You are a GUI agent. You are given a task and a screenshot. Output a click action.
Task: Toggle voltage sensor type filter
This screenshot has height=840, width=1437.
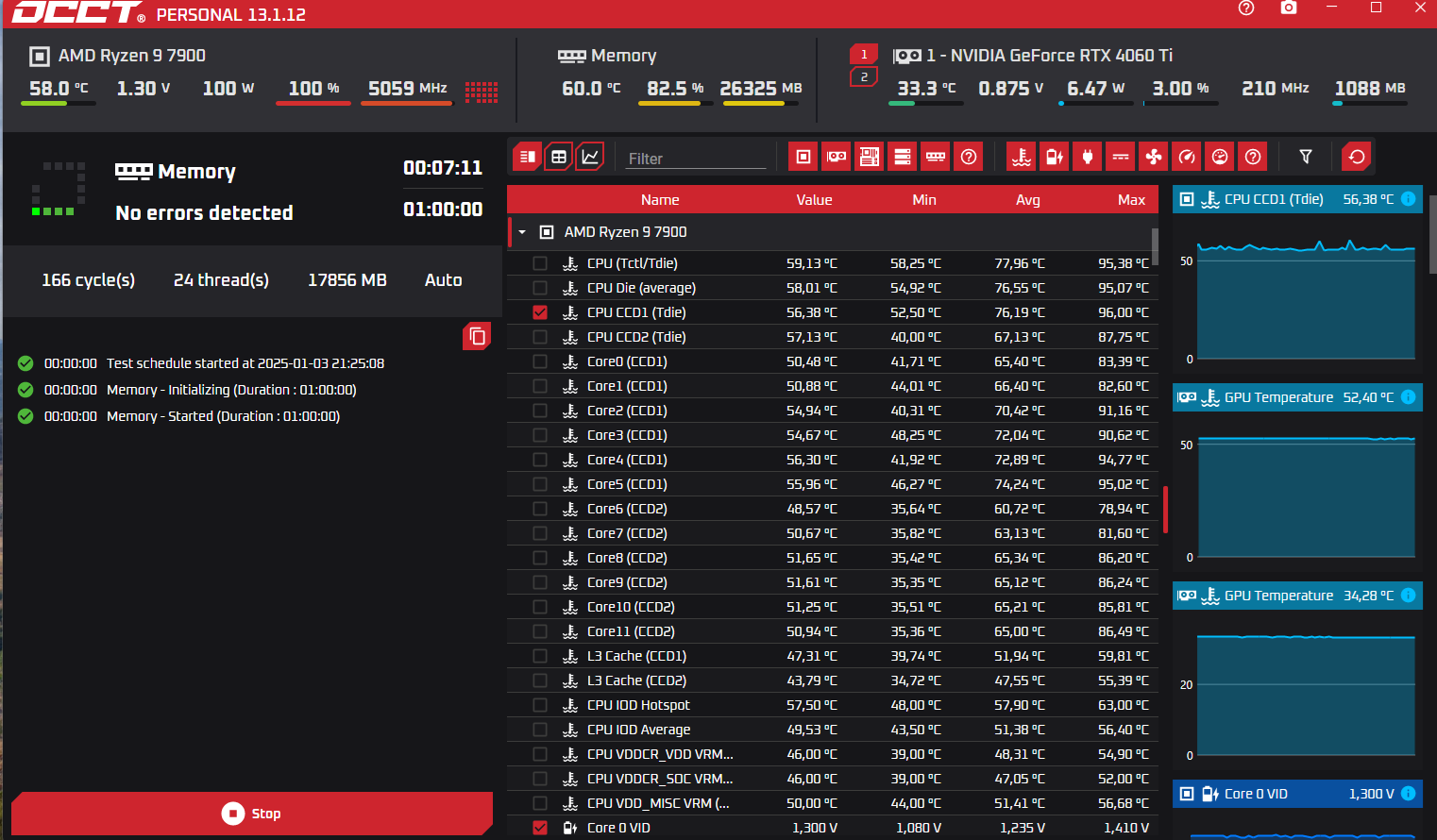coord(1055,157)
